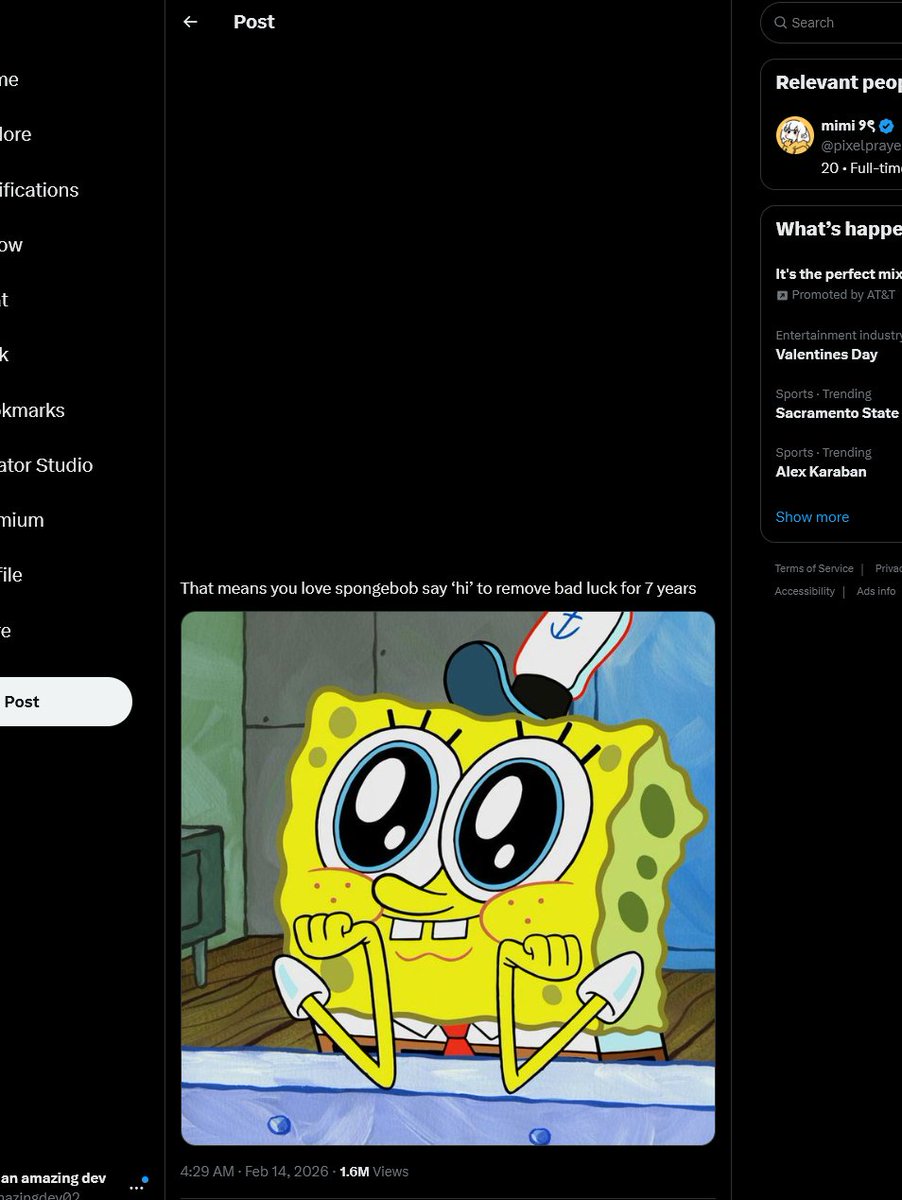Open Notifications from the left sidebar
The image size is (902, 1200).
(39, 190)
